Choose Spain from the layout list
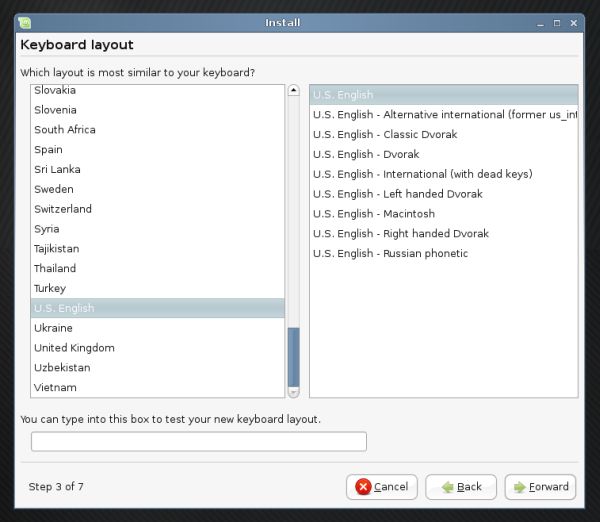Image resolution: width=600 pixels, height=522 pixels. [x=157, y=150]
